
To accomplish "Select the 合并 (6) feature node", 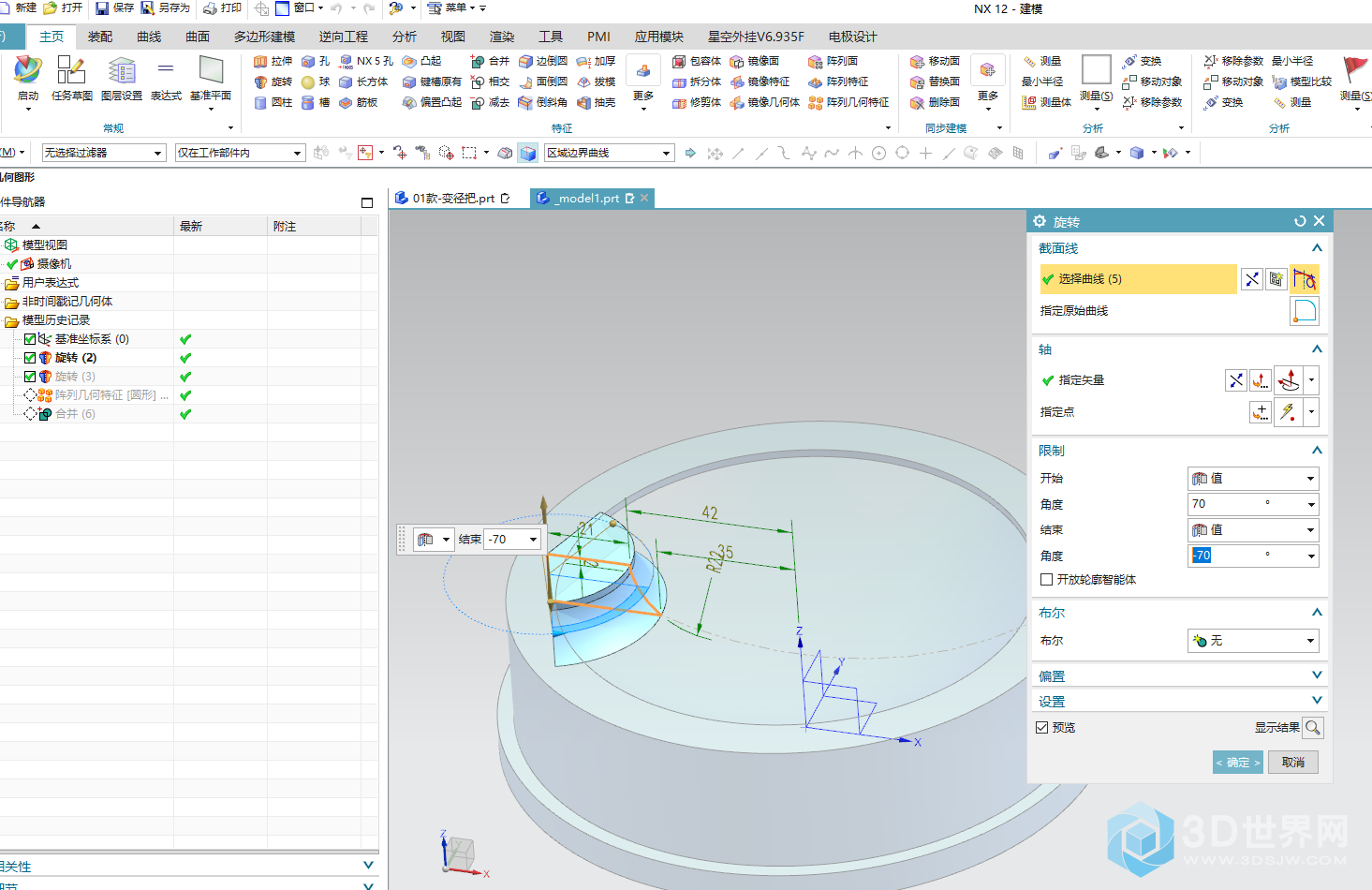I will 75,414.
